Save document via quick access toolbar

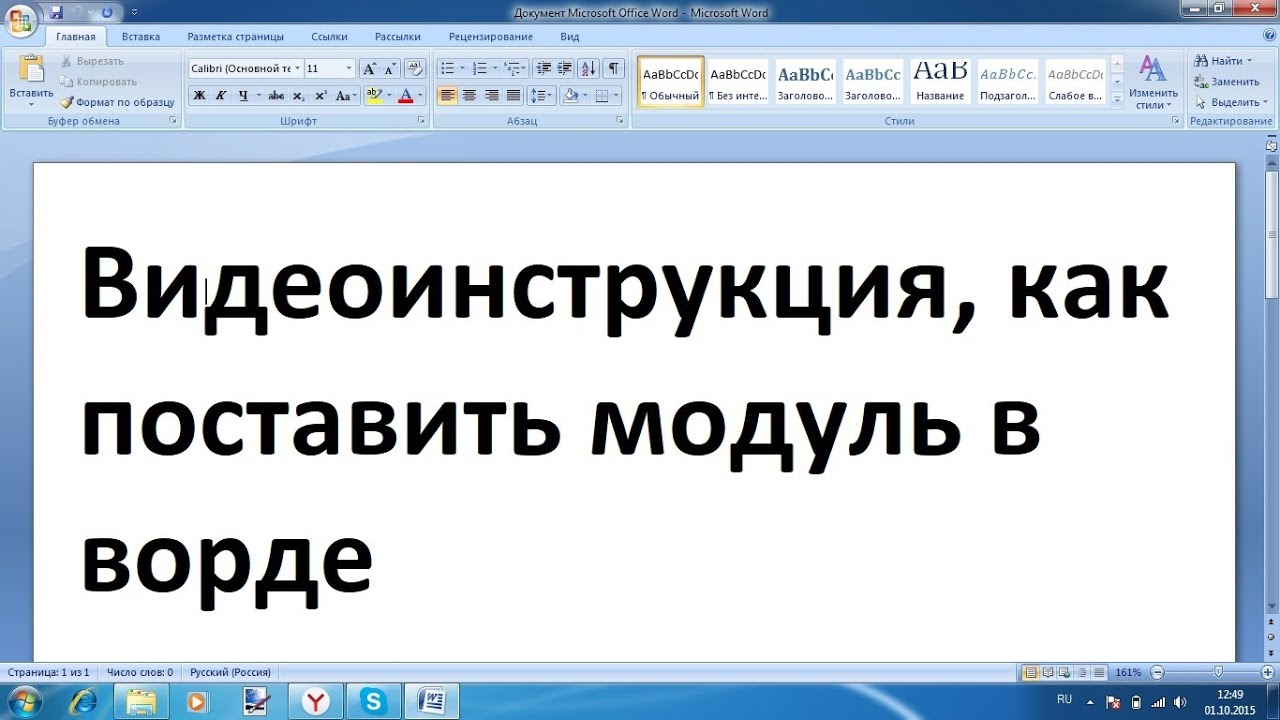coord(56,12)
